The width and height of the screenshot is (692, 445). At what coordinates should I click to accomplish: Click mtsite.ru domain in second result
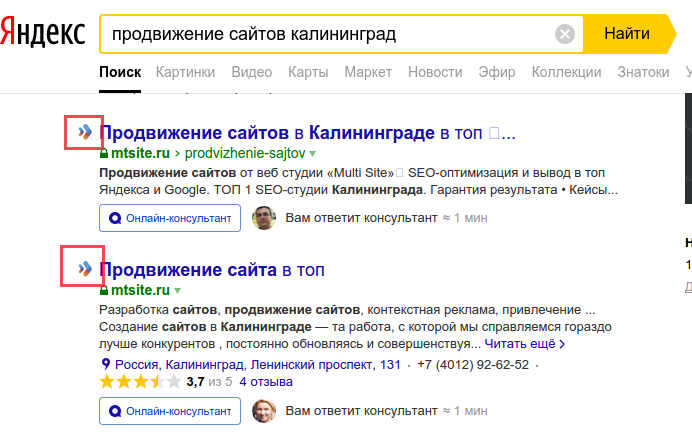click(140, 290)
